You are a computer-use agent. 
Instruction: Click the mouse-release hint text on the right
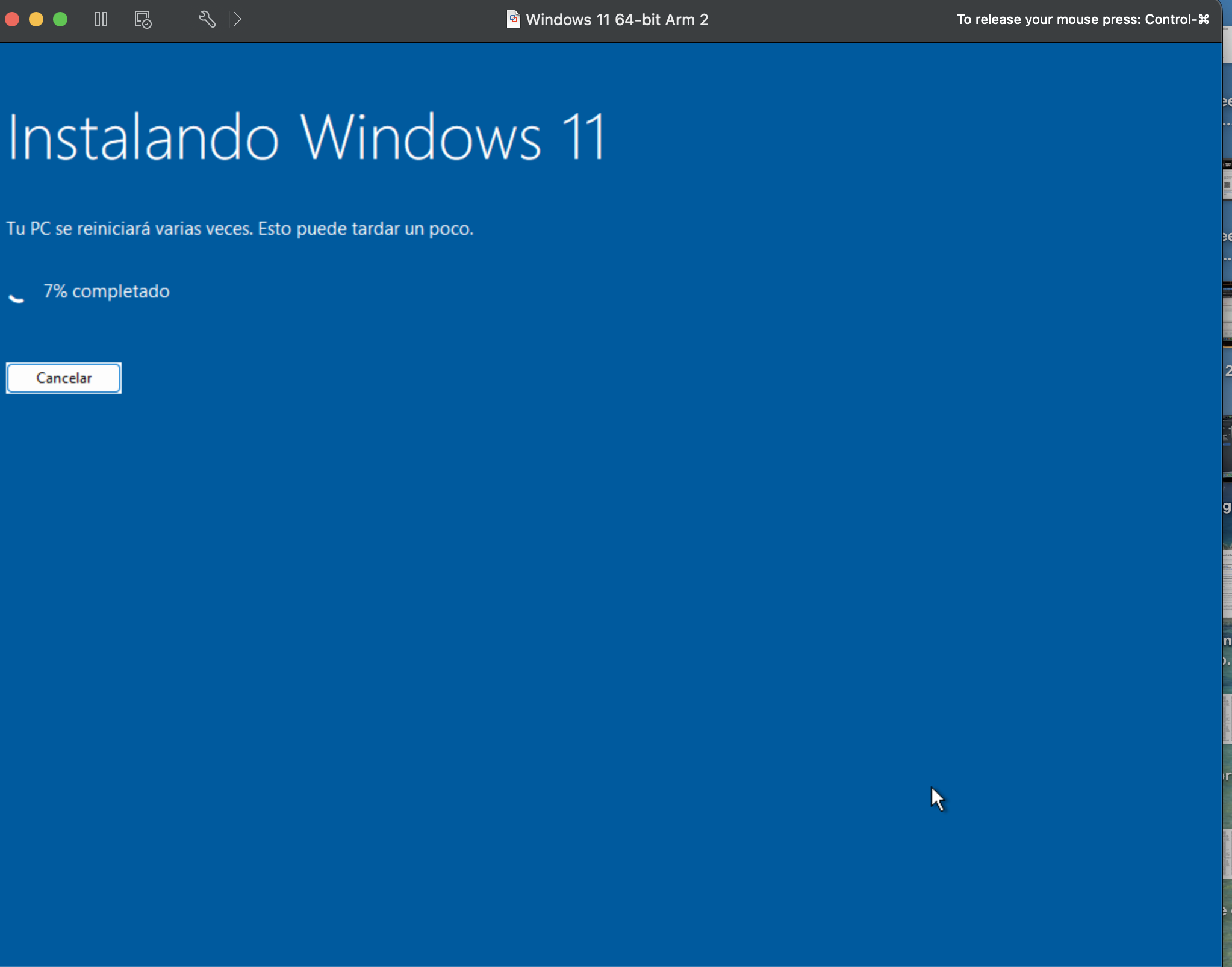(x=1081, y=19)
